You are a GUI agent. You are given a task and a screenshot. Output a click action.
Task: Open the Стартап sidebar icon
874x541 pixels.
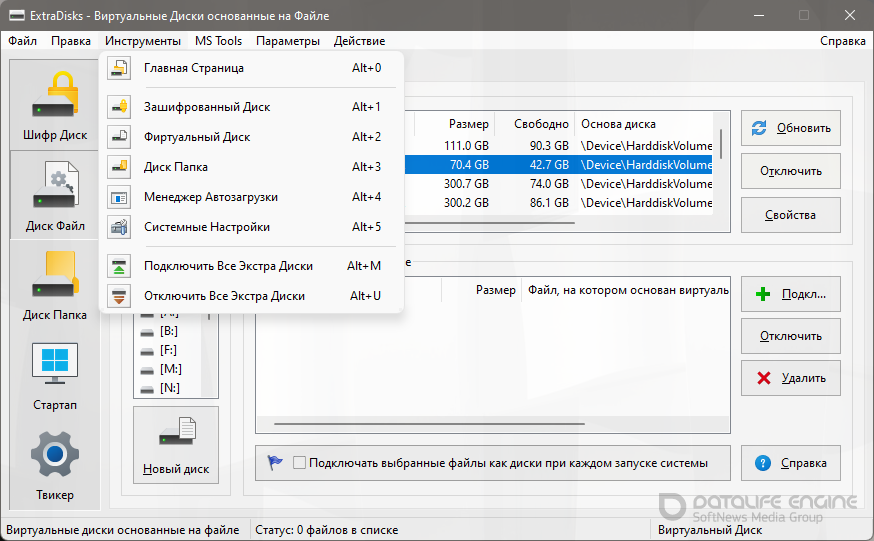pyautogui.click(x=55, y=364)
